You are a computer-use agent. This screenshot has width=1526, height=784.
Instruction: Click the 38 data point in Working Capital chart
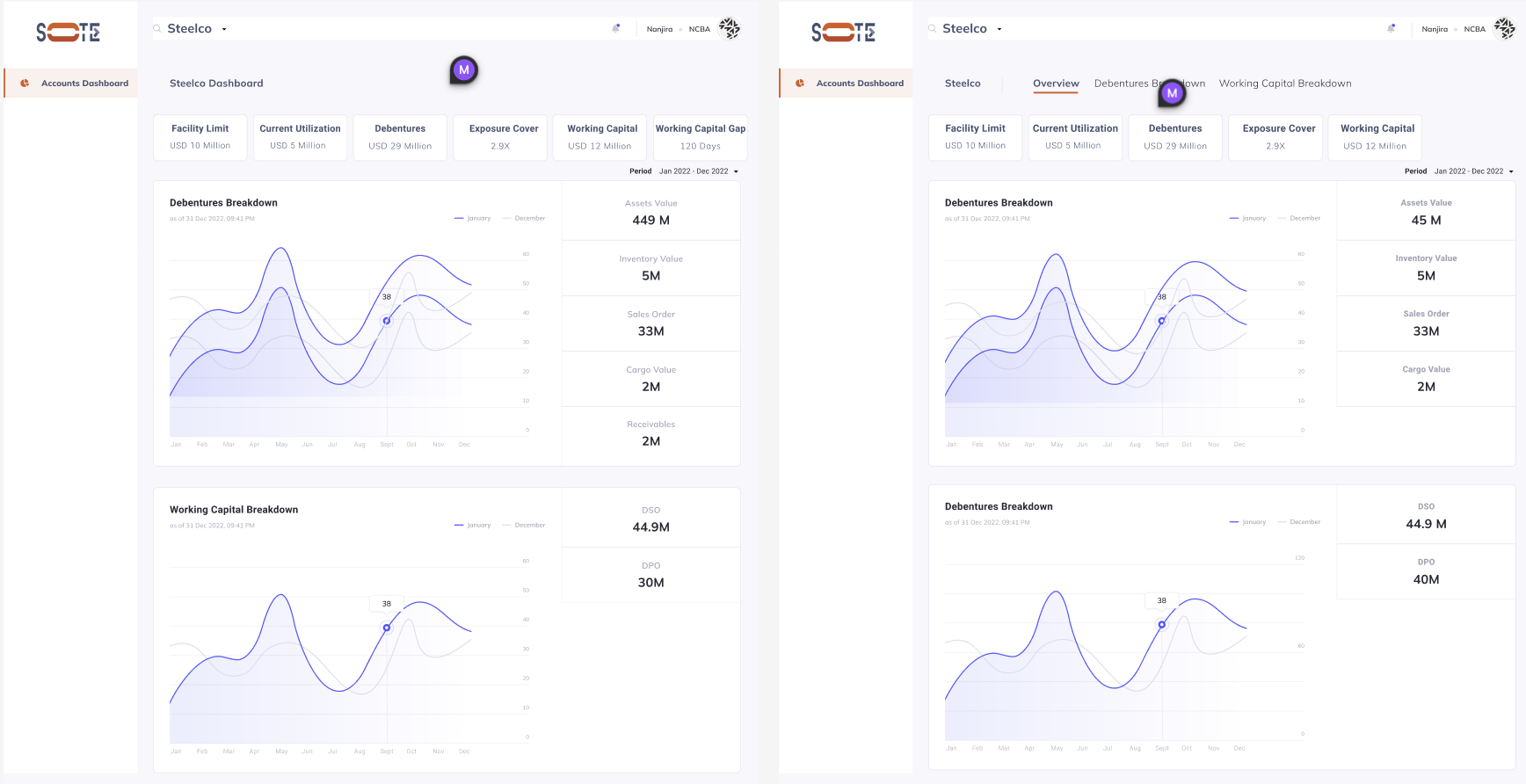click(386, 628)
